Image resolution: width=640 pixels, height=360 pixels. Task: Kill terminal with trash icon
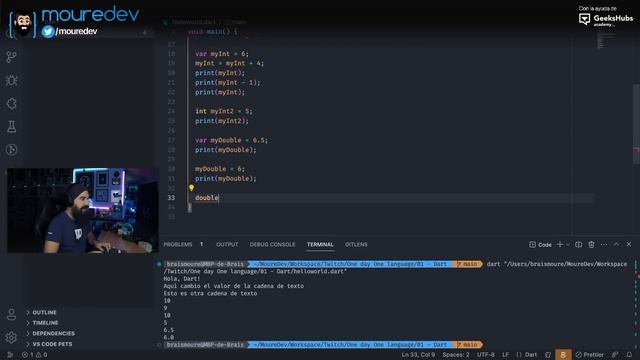(591, 244)
